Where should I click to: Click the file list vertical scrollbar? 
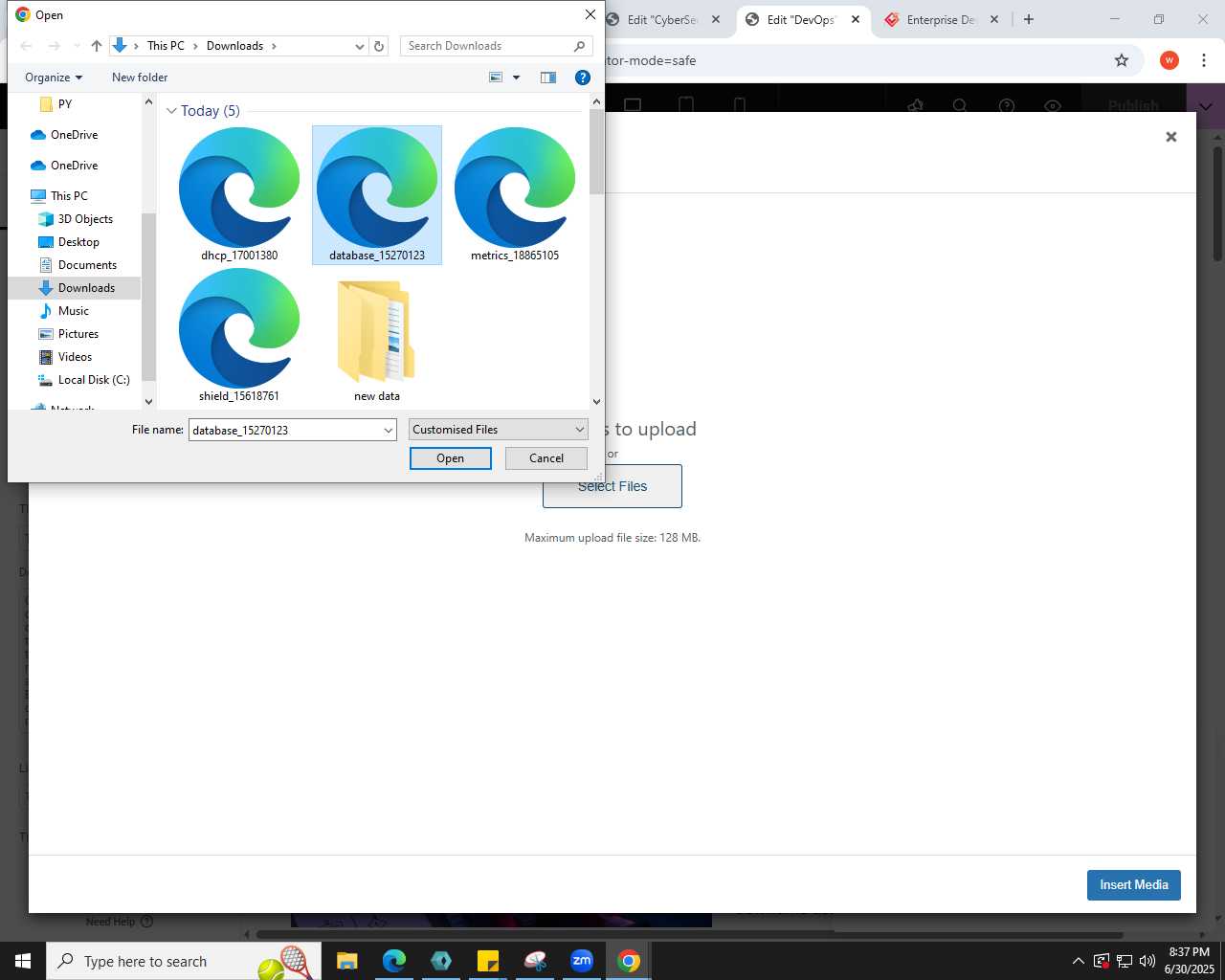pyautogui.click(x=596, y=151)
